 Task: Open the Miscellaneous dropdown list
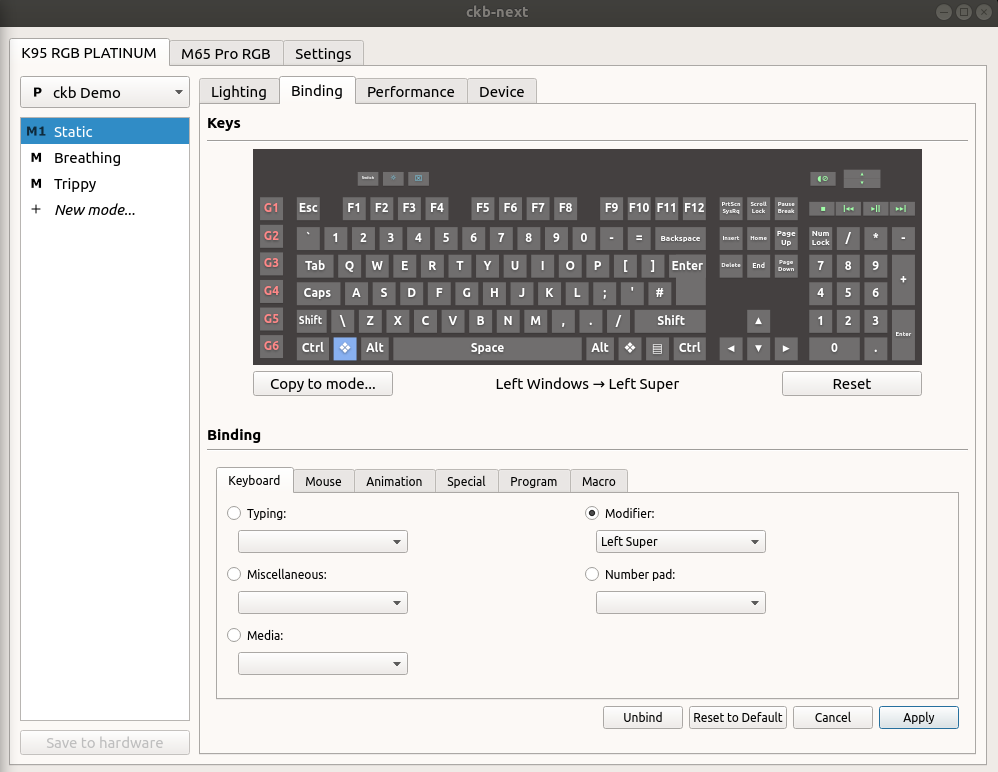coord(322,602)
